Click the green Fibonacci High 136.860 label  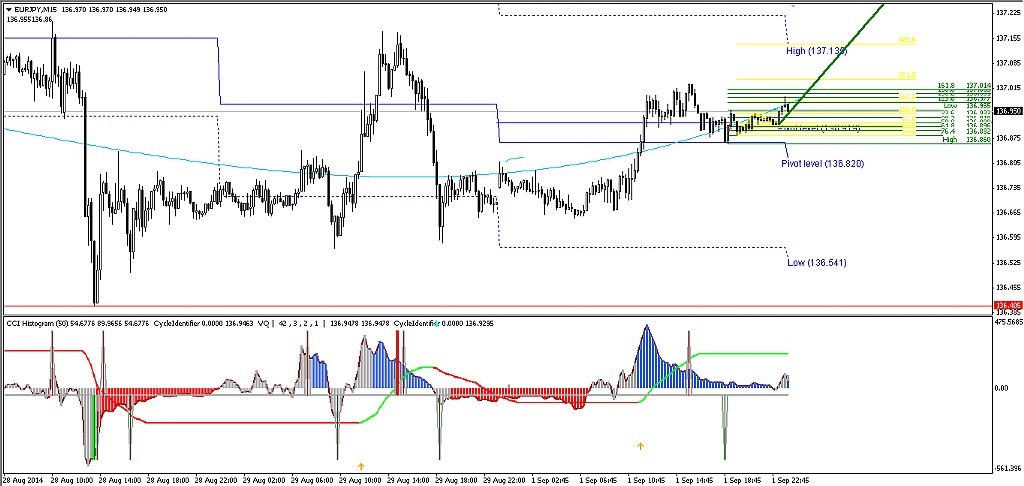click(967, 140)
